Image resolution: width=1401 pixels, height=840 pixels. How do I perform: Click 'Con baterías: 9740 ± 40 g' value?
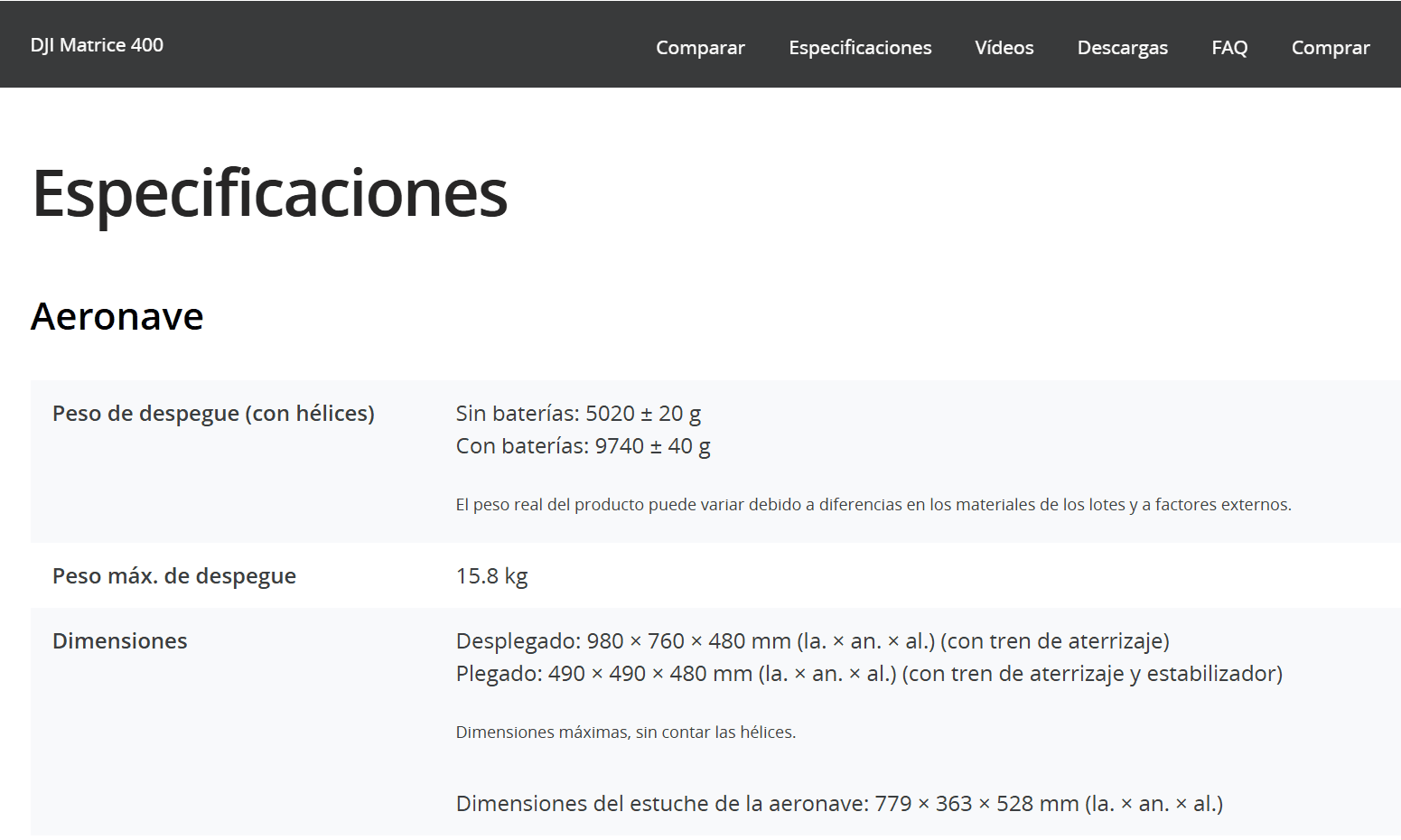coord(583,446)
